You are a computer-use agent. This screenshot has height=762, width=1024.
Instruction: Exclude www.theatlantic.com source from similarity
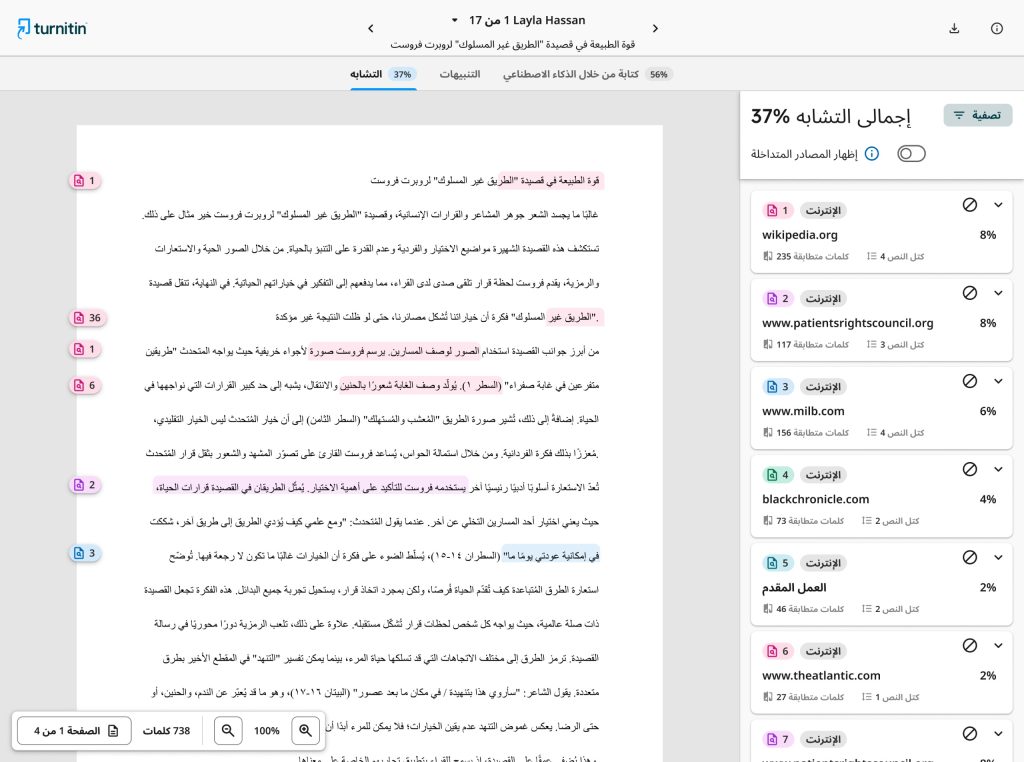click(x=970, y=646)
